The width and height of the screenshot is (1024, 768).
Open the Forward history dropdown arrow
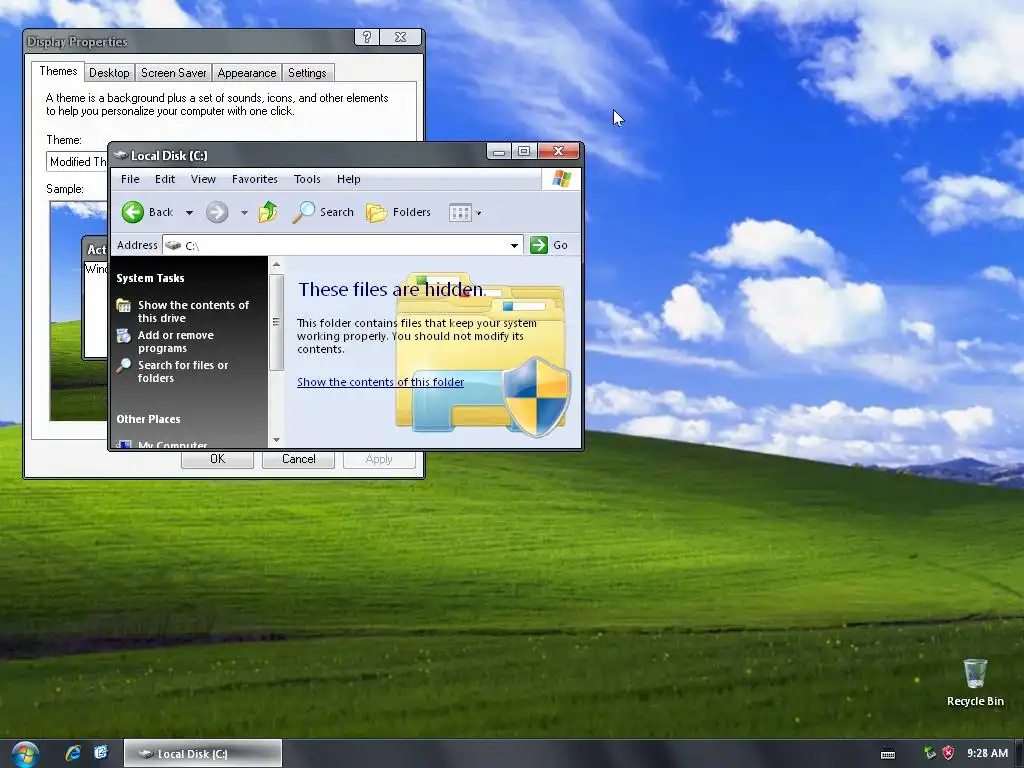pos(244,212)
